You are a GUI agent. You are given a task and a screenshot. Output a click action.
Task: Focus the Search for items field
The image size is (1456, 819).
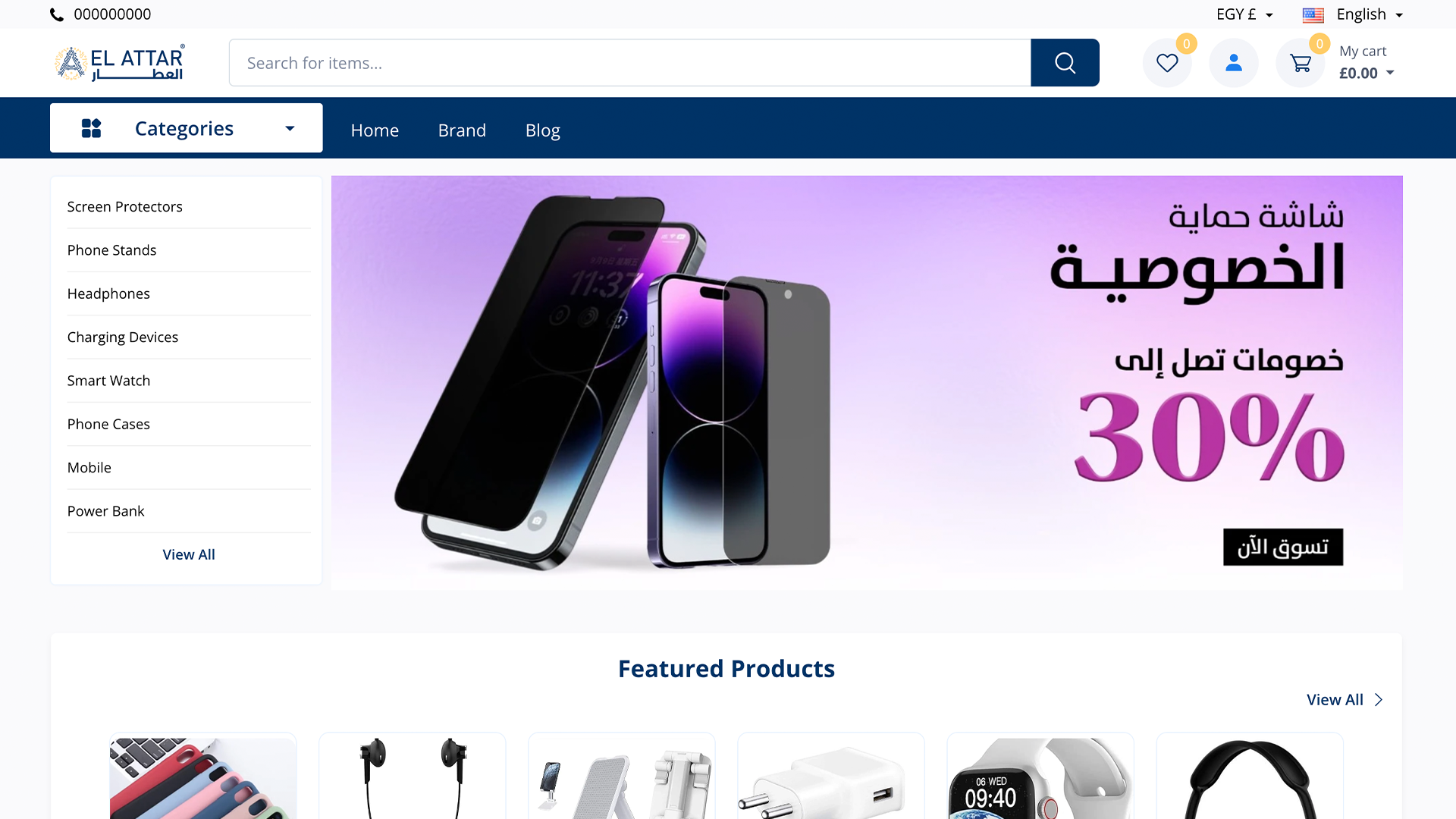pos(630,63)
